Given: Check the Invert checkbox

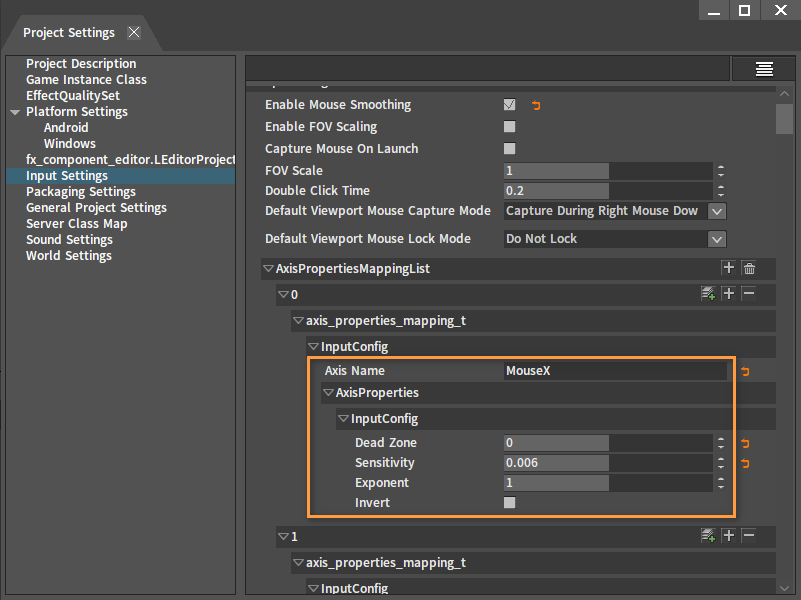Looking at the screenshot, I should (x=510, y=503).
